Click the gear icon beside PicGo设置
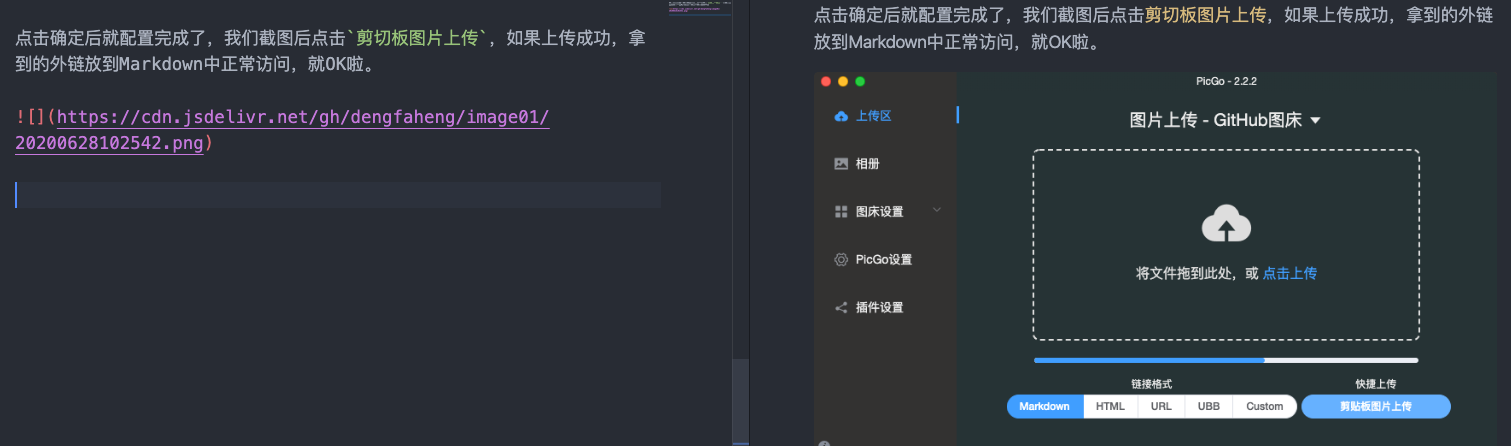This screenshot has height=446, width=1511. click(841, 260)
